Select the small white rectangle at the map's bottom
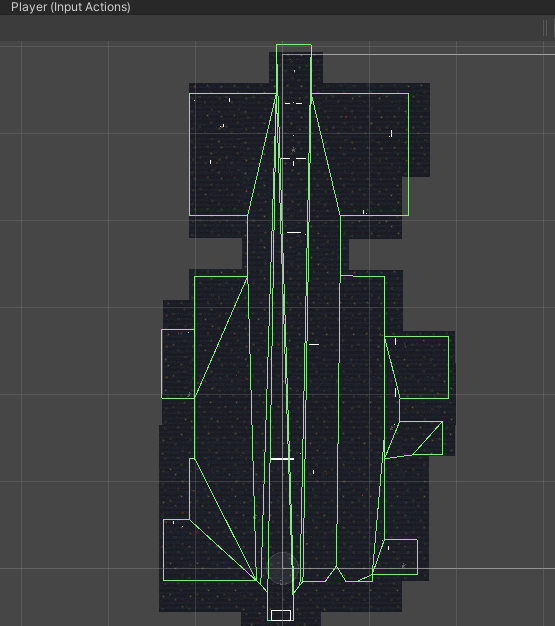The image size is (555, 626). coord(281,615)
